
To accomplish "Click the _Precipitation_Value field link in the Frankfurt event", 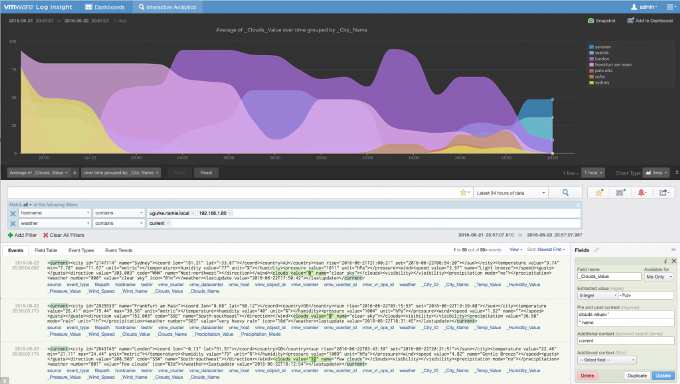I will point(213,334).
